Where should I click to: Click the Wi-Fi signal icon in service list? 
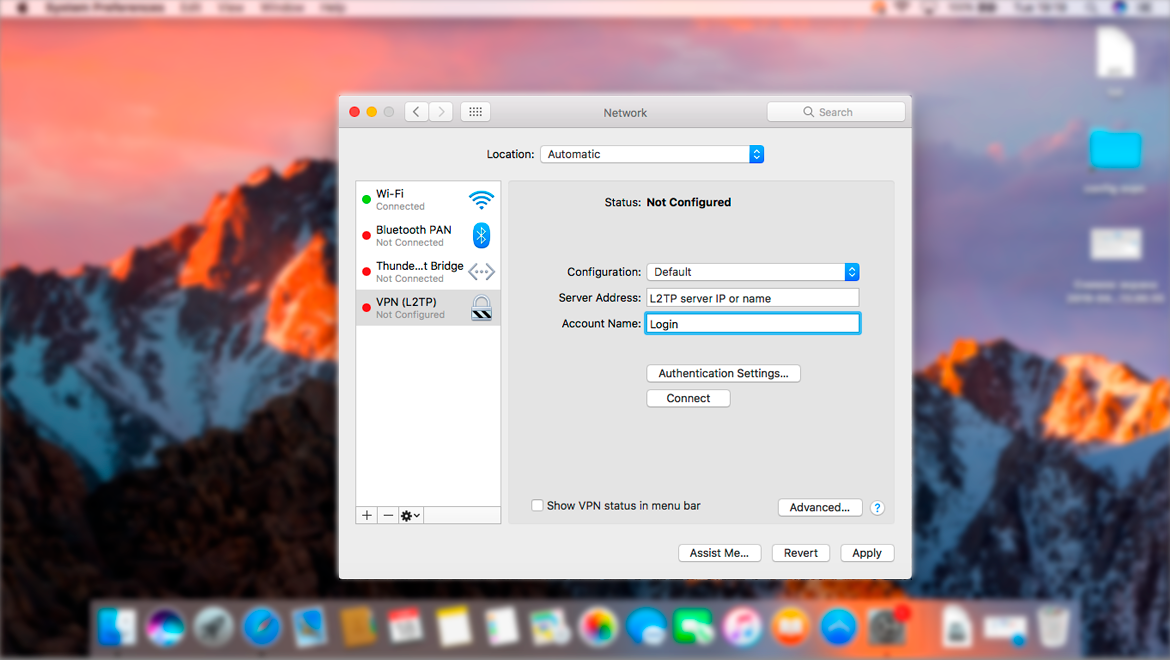pyautogui.click(x=481, y=199)
